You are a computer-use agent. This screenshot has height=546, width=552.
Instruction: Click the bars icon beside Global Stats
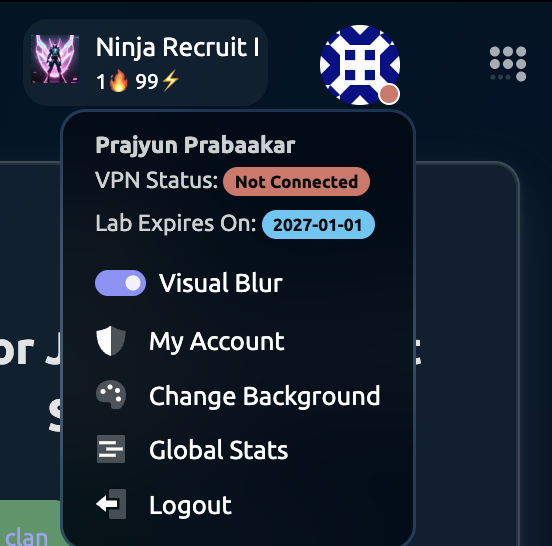tap(111, 449)
